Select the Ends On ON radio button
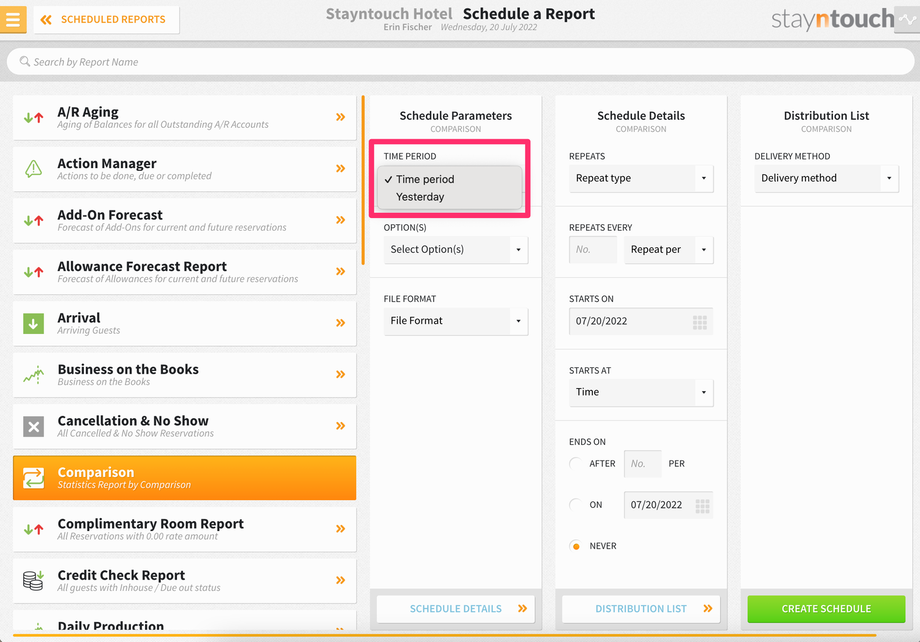 pos(576,504)
